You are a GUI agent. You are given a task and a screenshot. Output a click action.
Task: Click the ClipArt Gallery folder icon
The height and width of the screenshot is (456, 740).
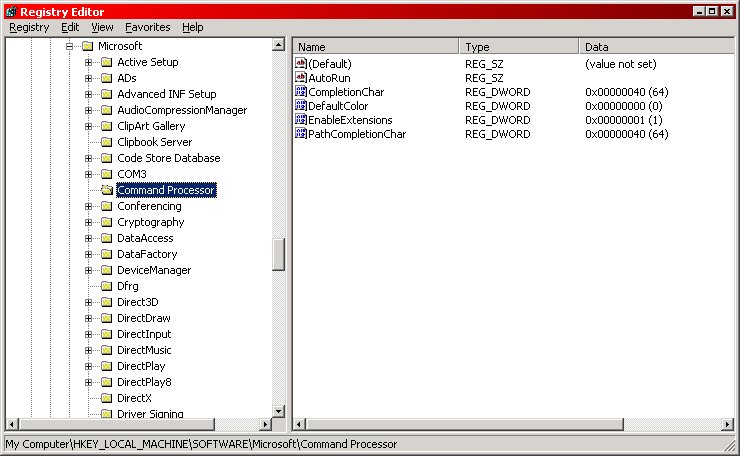pyautogui.click(x=107, y=127)
